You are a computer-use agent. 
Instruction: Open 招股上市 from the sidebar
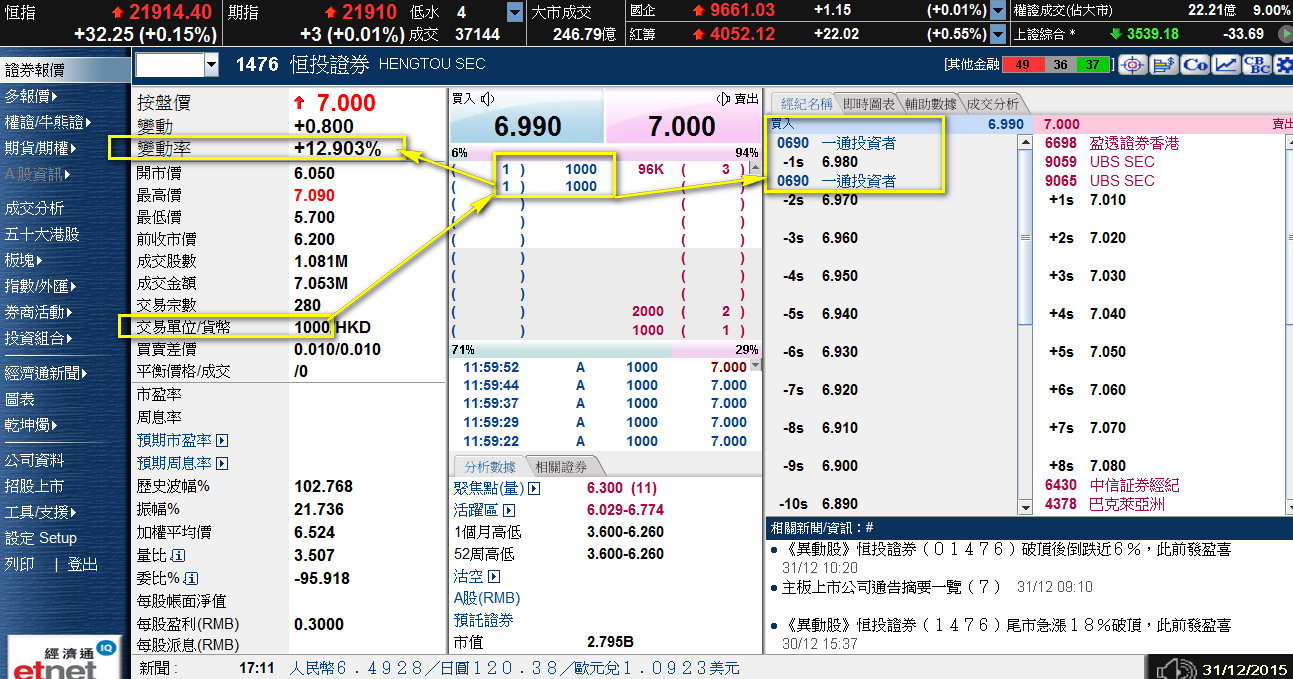(x=35, y=486)
